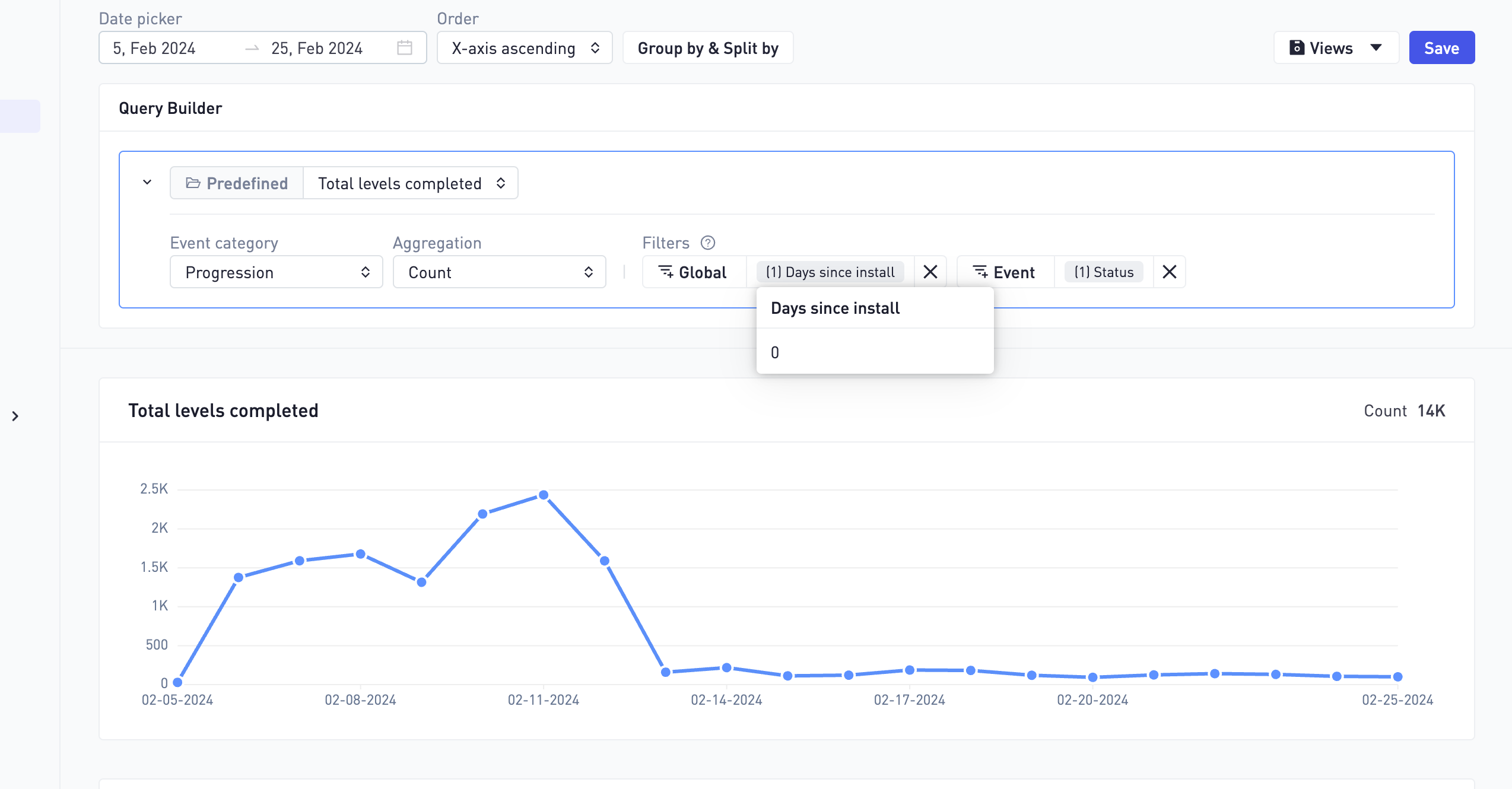
Task: Click the 02-17-2024 axis label
Action: (909, 700)
